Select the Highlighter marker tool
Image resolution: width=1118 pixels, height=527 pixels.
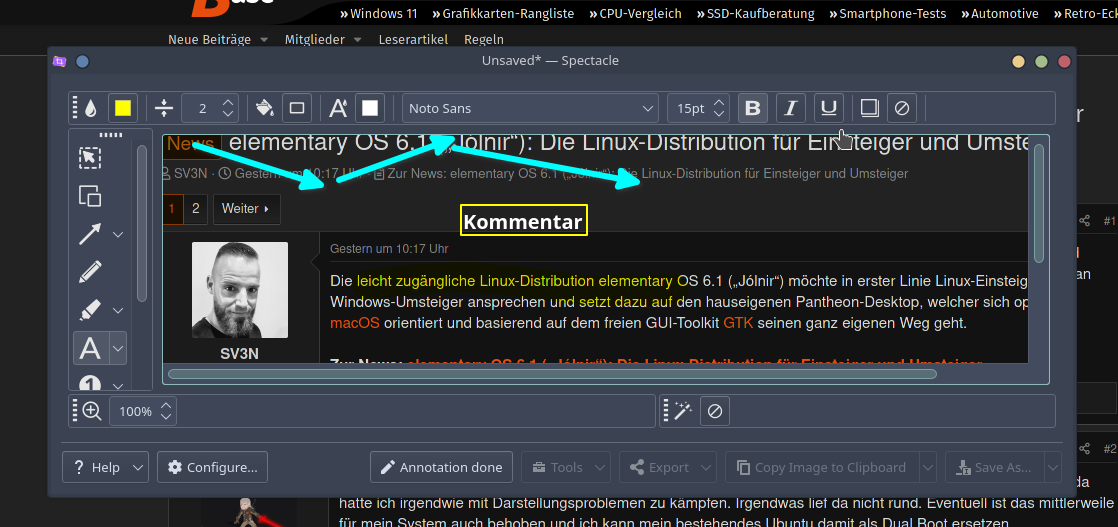pos(90,310)
